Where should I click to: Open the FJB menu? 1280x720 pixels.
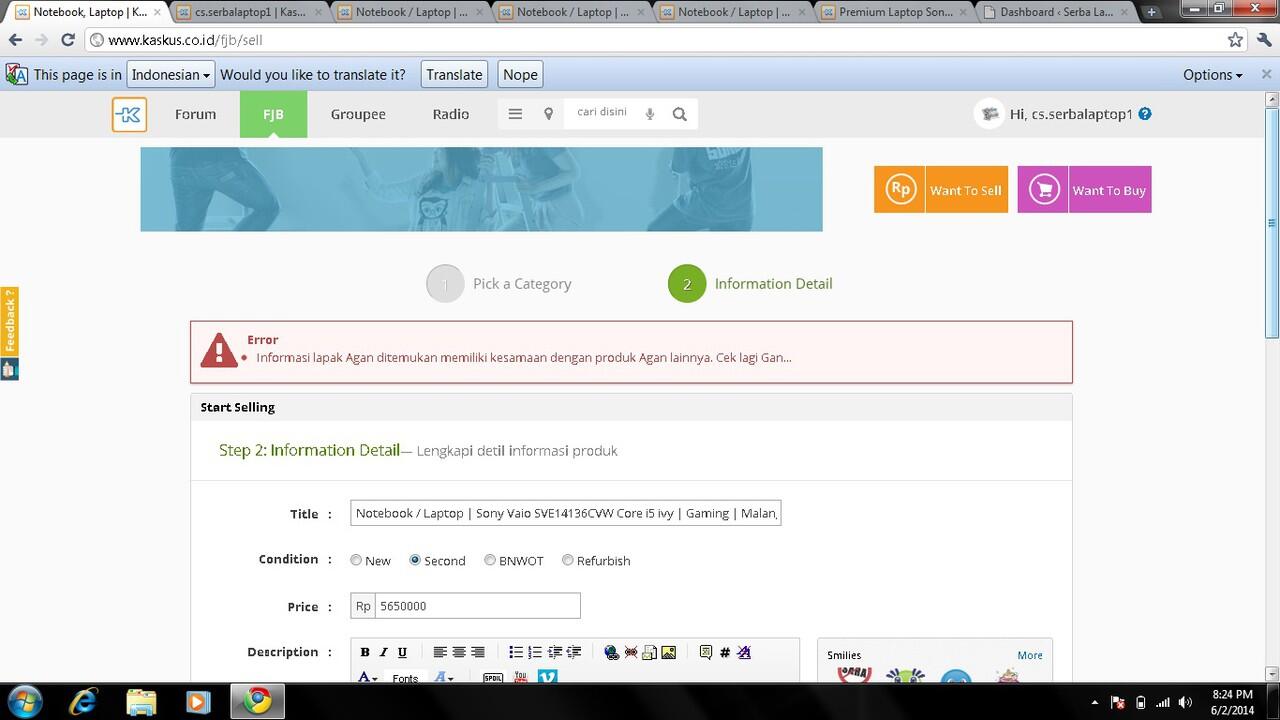[x=273, y=114]
